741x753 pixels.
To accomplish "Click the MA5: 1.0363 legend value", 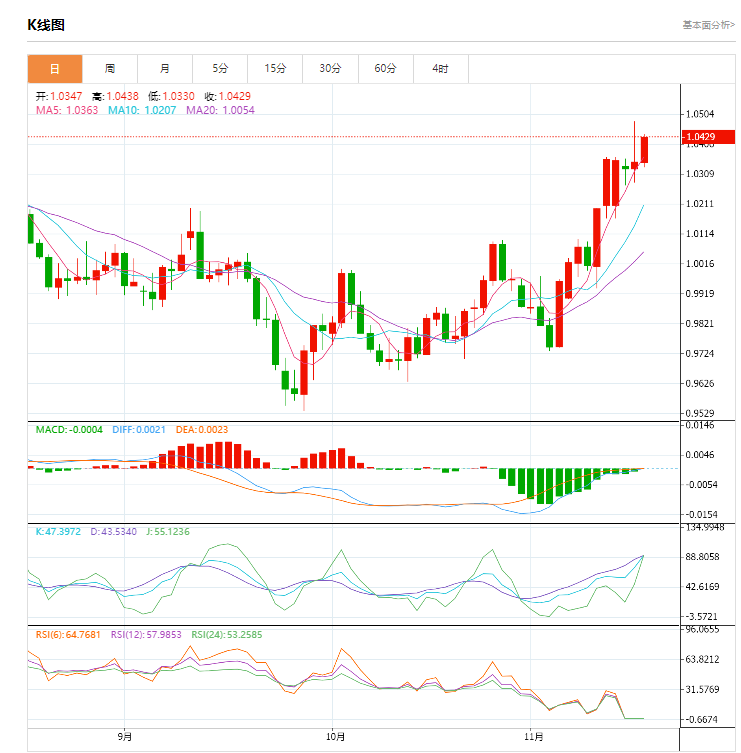I will (67, 110).
